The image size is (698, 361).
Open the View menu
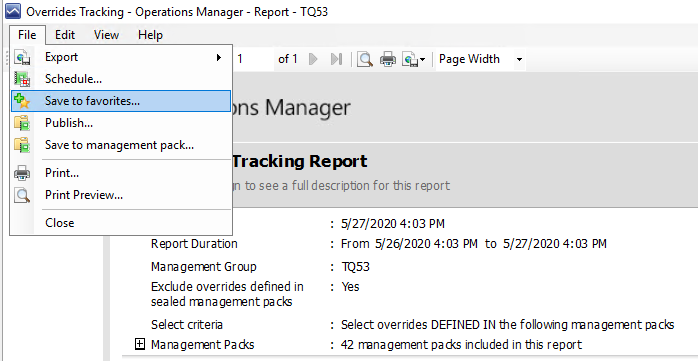pos(106,35)
